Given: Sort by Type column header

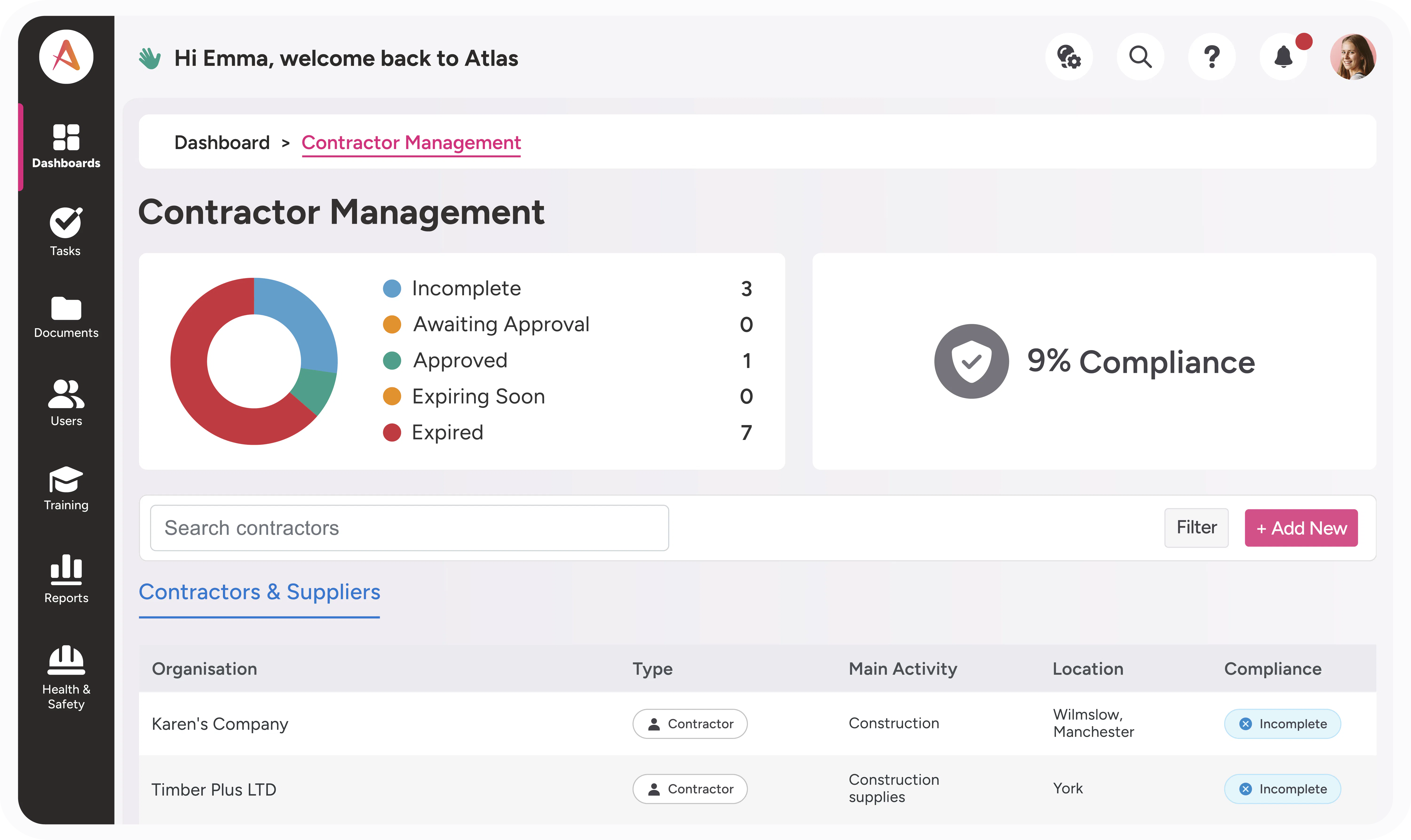Looking at the screenshot, I should pos(652,669).
